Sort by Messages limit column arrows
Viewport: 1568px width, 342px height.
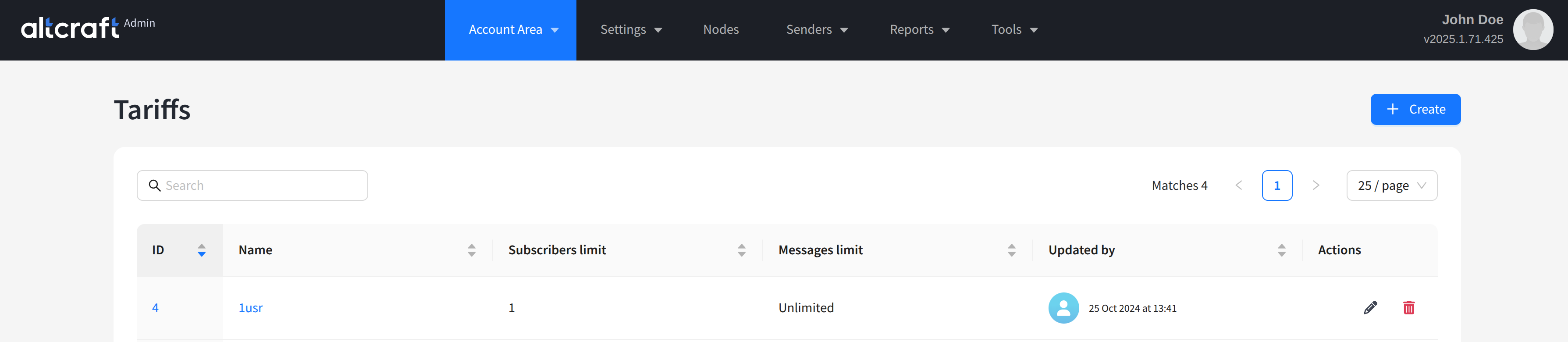(1012, 250)
